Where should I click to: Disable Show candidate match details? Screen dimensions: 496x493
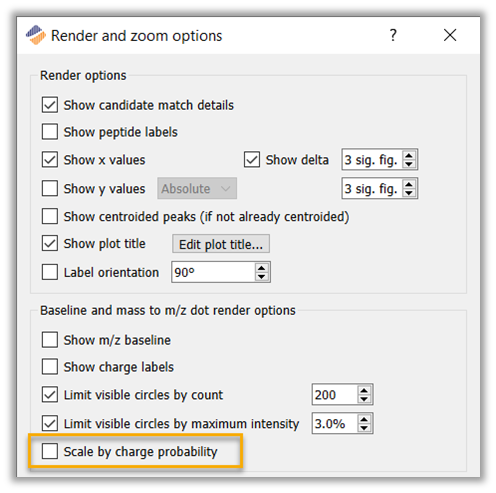50,105
